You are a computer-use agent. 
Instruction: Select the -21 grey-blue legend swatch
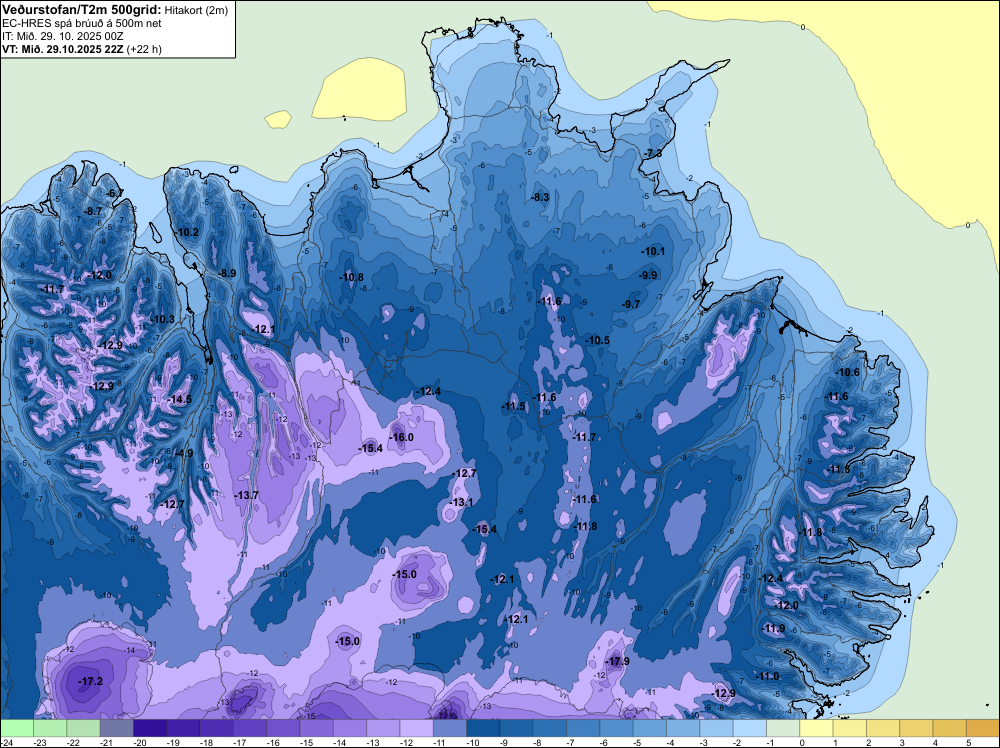pos(117,728)
